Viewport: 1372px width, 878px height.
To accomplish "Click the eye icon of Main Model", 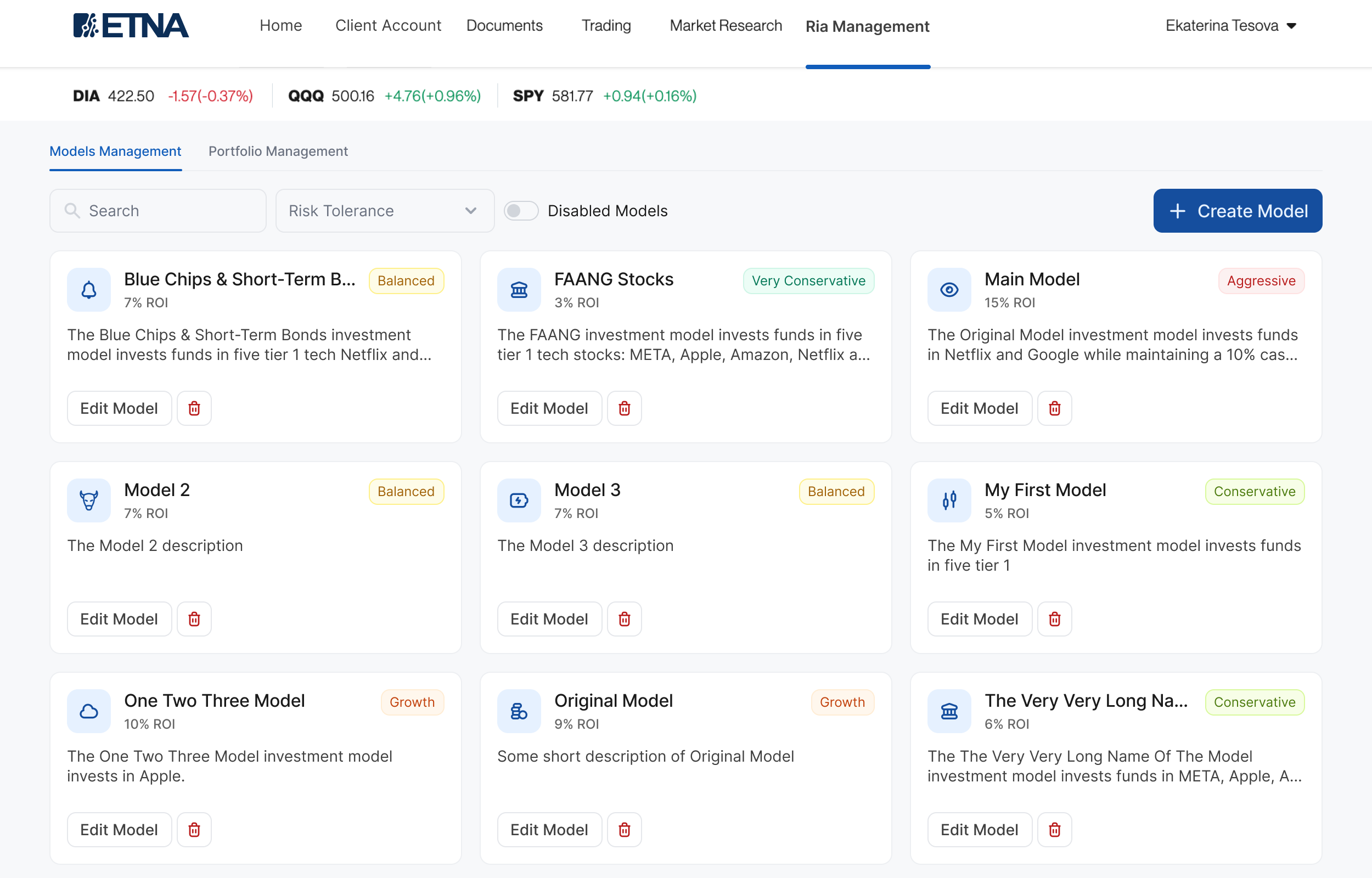I will (x=949, y=290).
